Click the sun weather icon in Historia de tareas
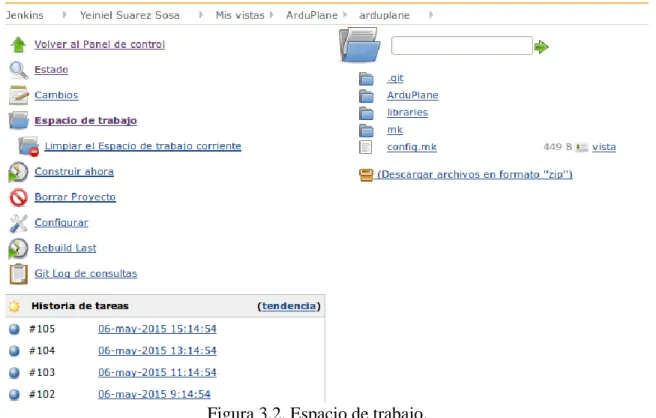 coord(14,306)
